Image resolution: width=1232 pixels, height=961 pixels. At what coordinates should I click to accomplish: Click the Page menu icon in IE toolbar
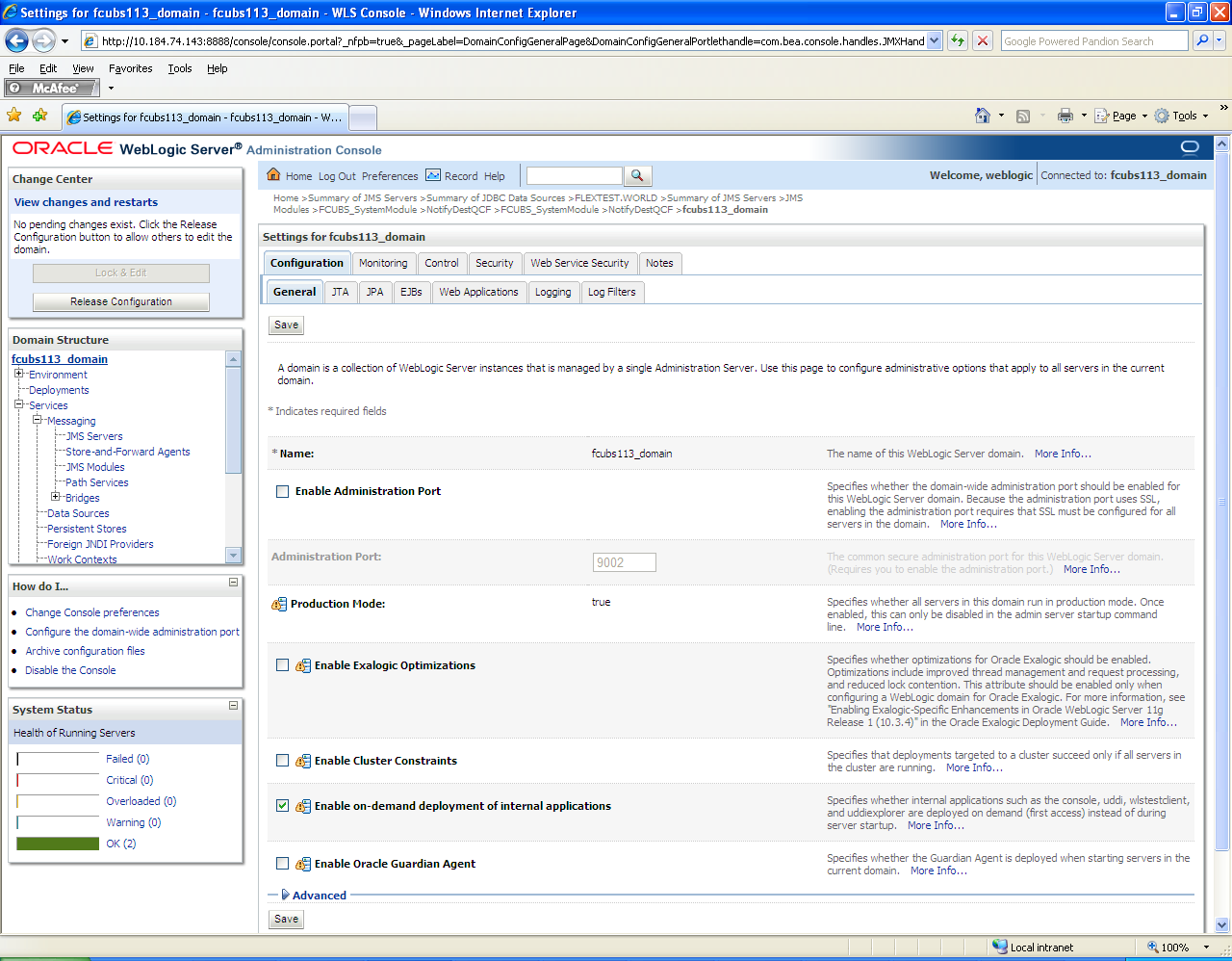coord(1102,116)
